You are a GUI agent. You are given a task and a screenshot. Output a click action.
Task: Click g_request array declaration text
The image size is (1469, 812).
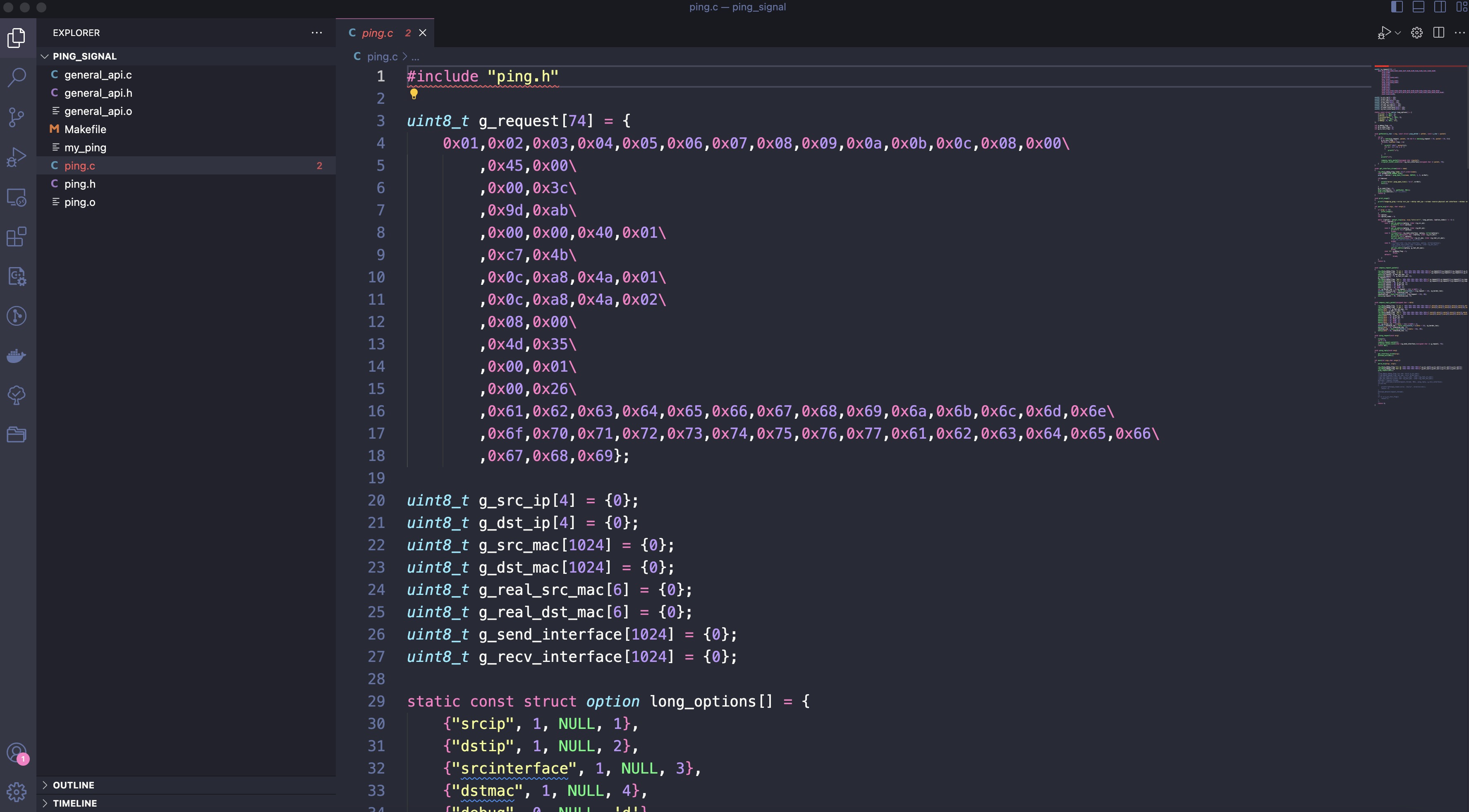click(518, 121)
